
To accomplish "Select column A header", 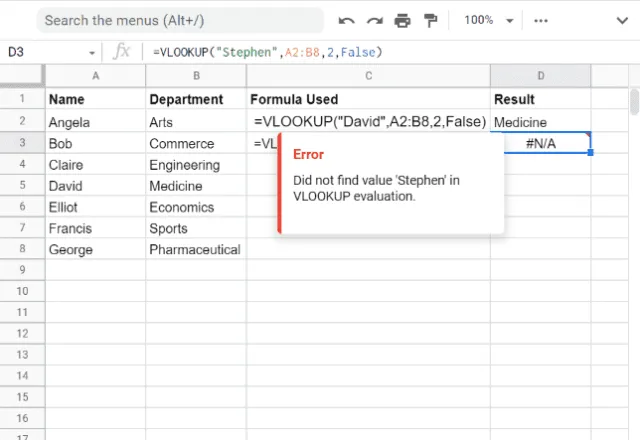I will pos(95,76).
